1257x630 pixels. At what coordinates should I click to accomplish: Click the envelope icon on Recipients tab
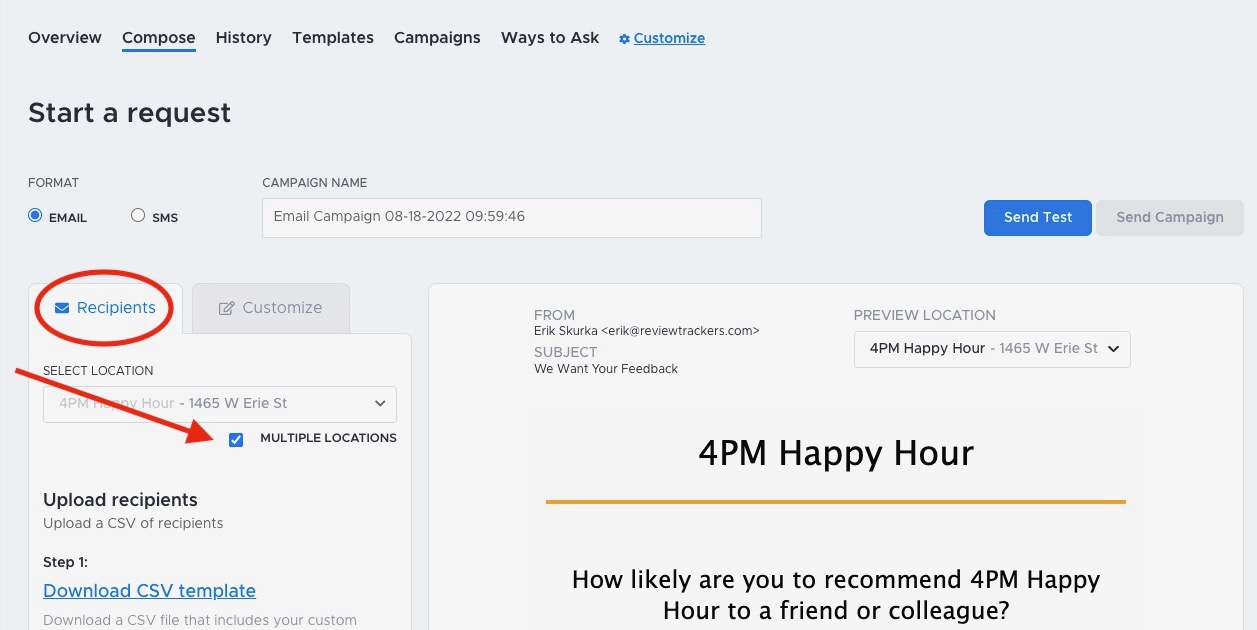pos(62,308)
